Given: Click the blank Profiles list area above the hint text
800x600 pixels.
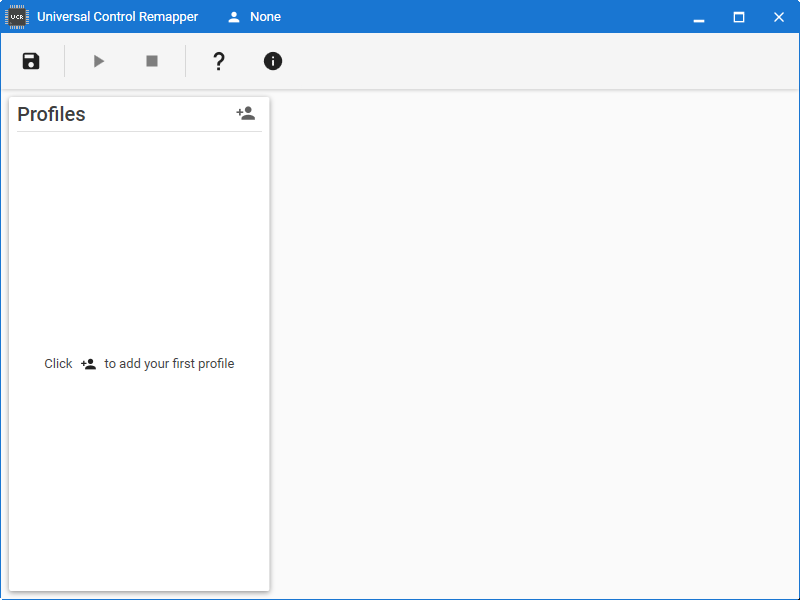Looking at the screenshot, I should coord(139,240).
